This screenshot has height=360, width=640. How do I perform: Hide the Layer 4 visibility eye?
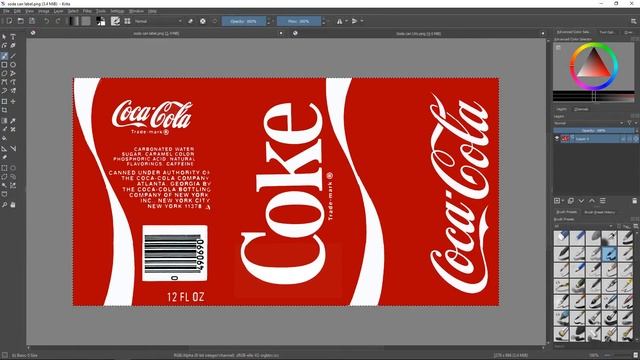[x=557, y=139]
